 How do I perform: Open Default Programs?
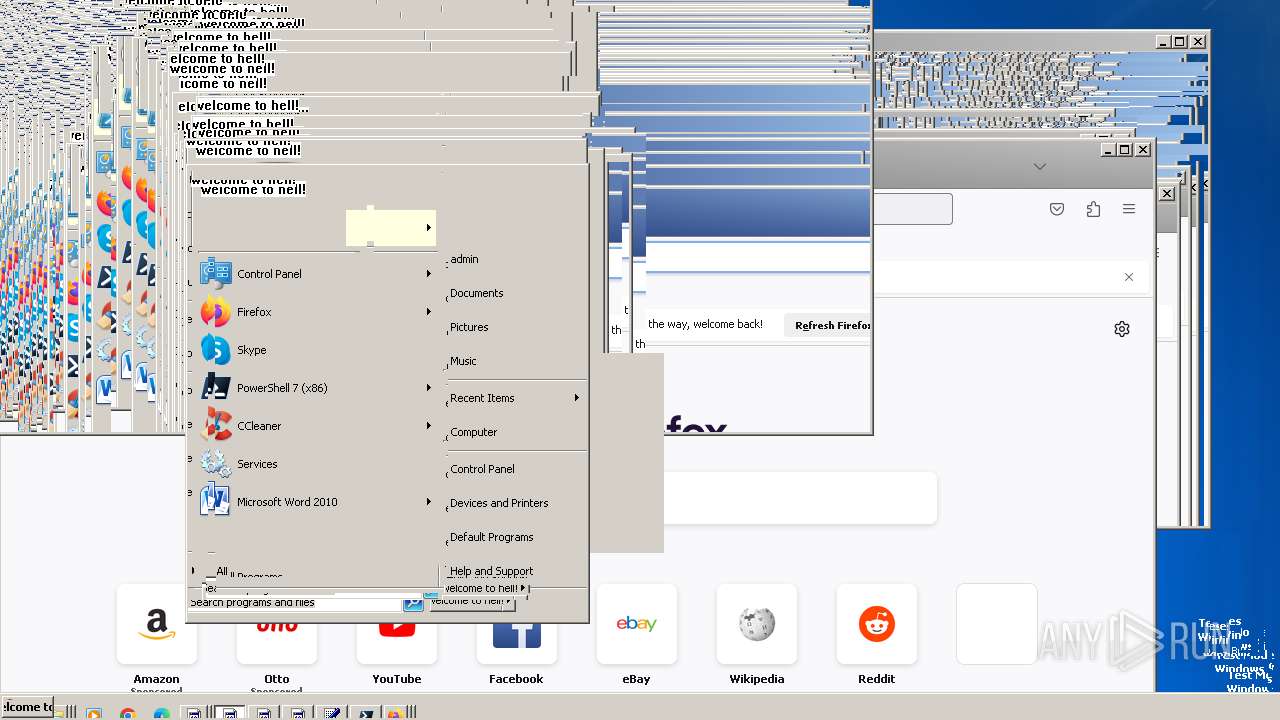click(491, 537)
